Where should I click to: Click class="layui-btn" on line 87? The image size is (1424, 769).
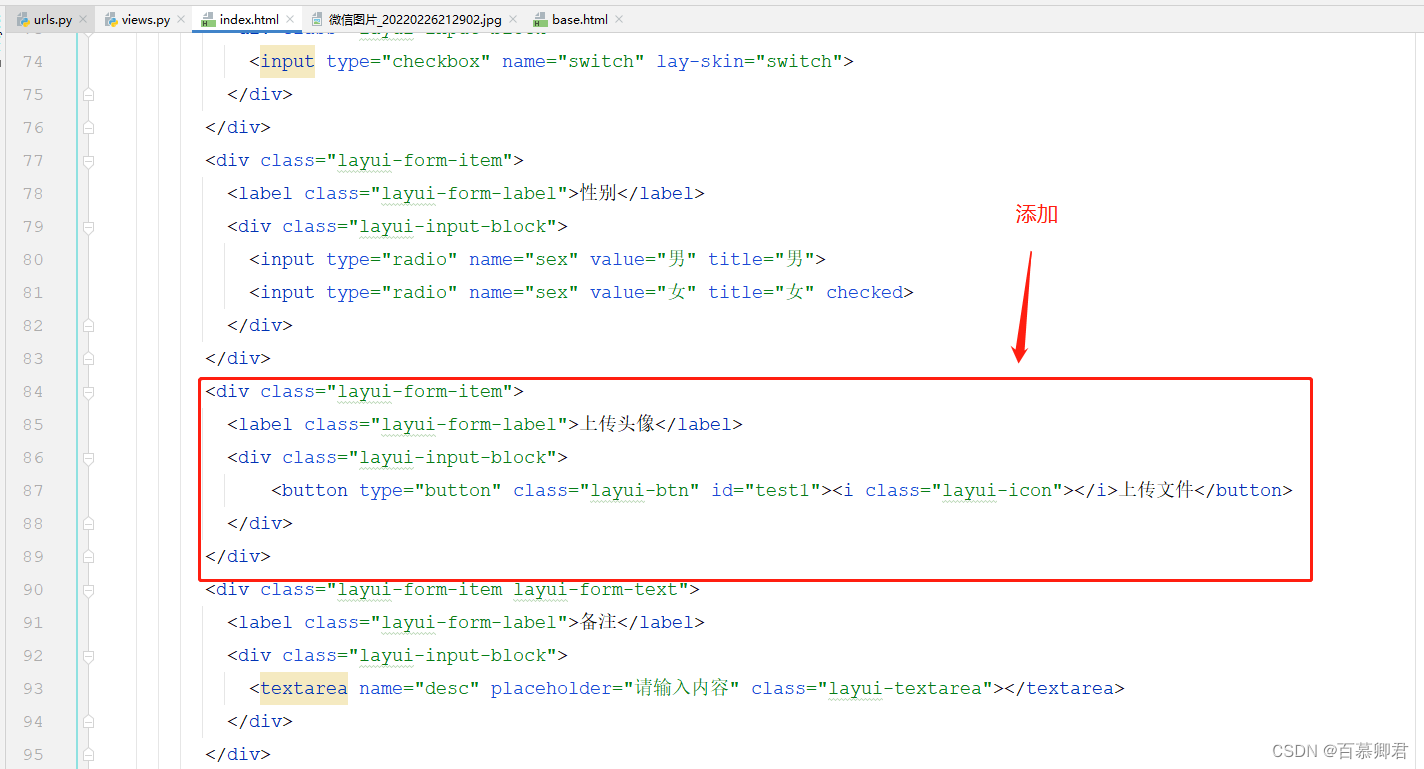point(607,491)
